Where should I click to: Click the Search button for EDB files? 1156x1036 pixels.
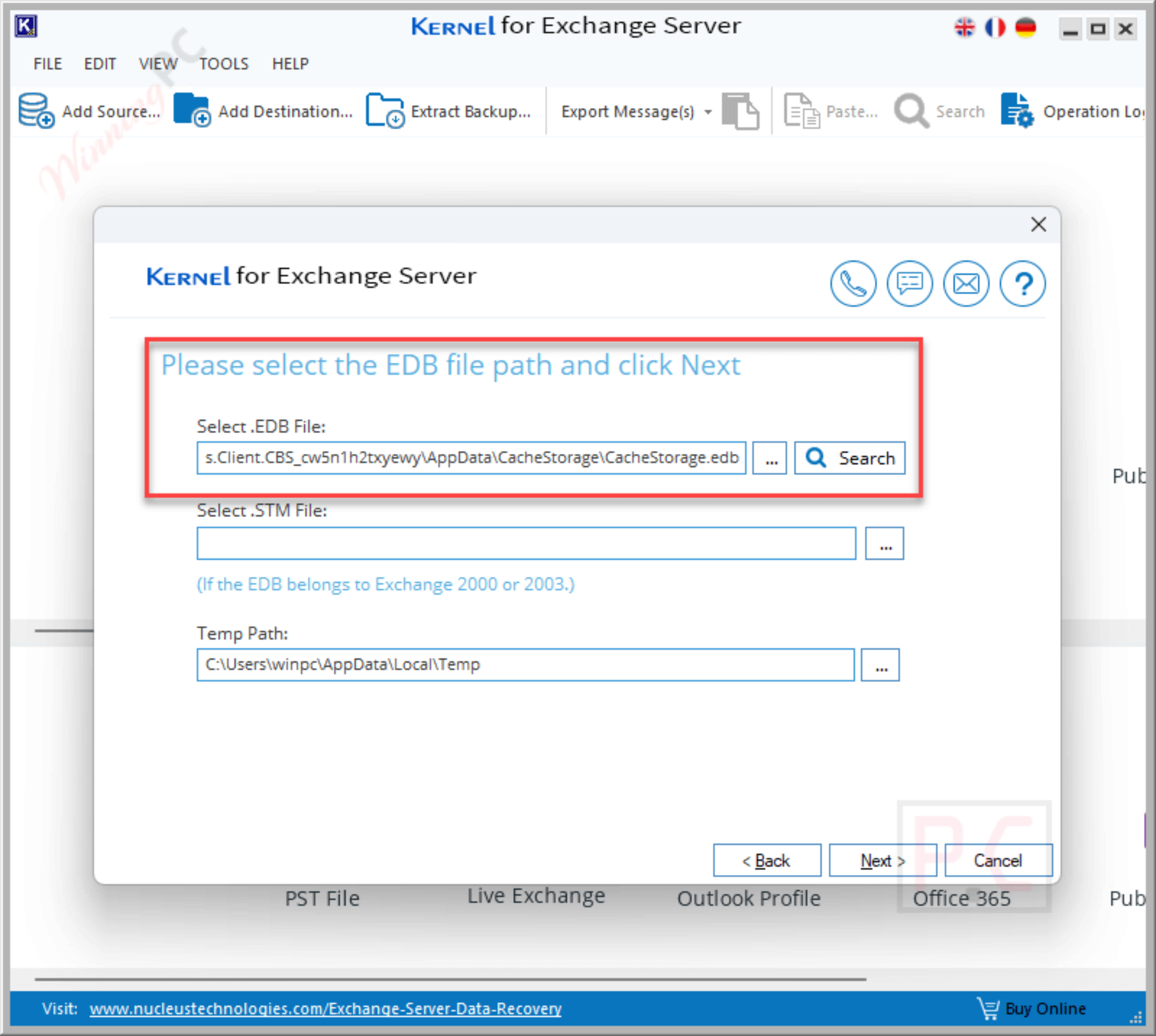(850, 458)
